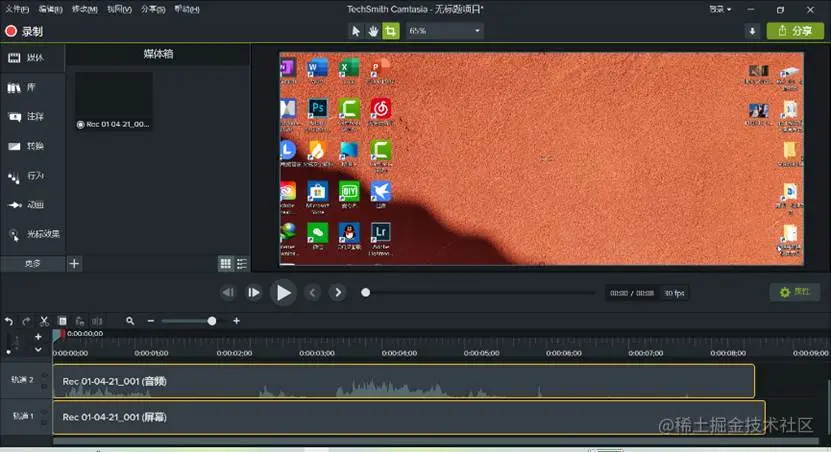Copy the selected clip

(x=63, y=321)
